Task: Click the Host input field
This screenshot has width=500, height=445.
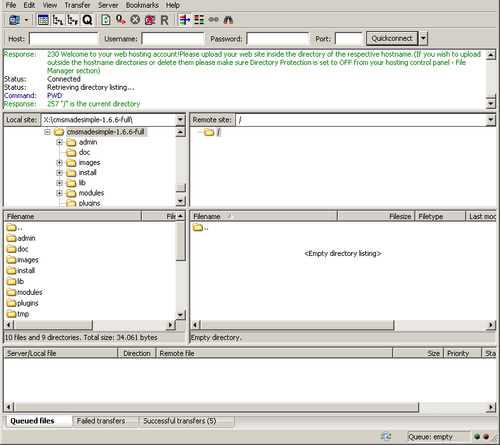Action: [63, 39]
